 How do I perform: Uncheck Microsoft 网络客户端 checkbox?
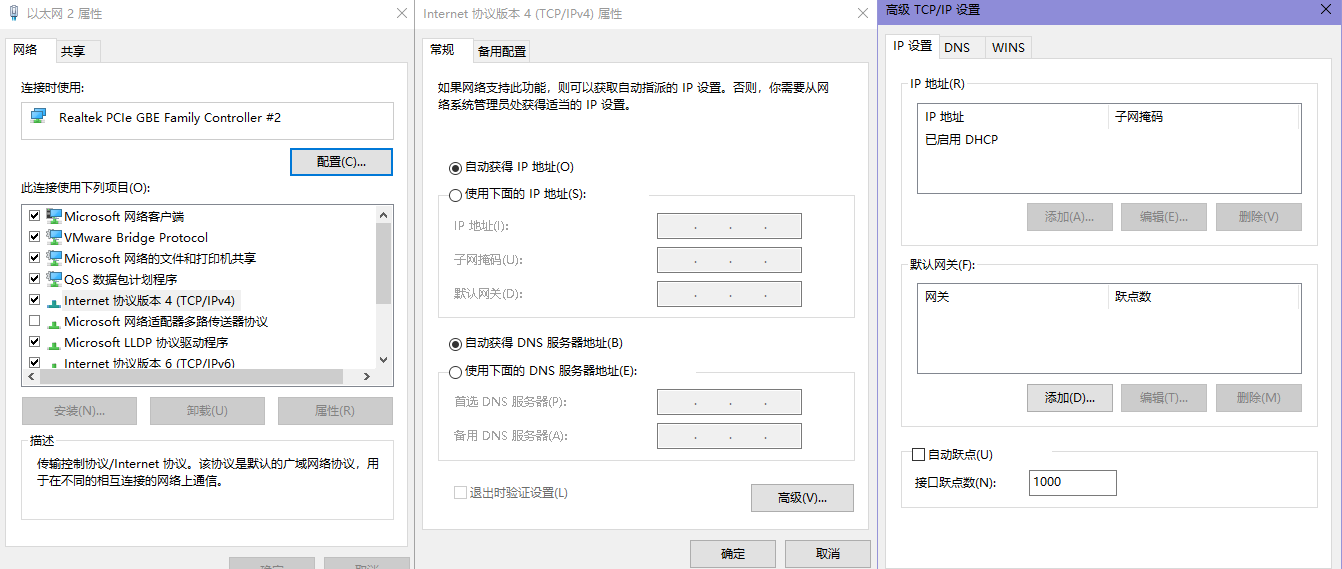pyautogui.click(x=35, y=216)
